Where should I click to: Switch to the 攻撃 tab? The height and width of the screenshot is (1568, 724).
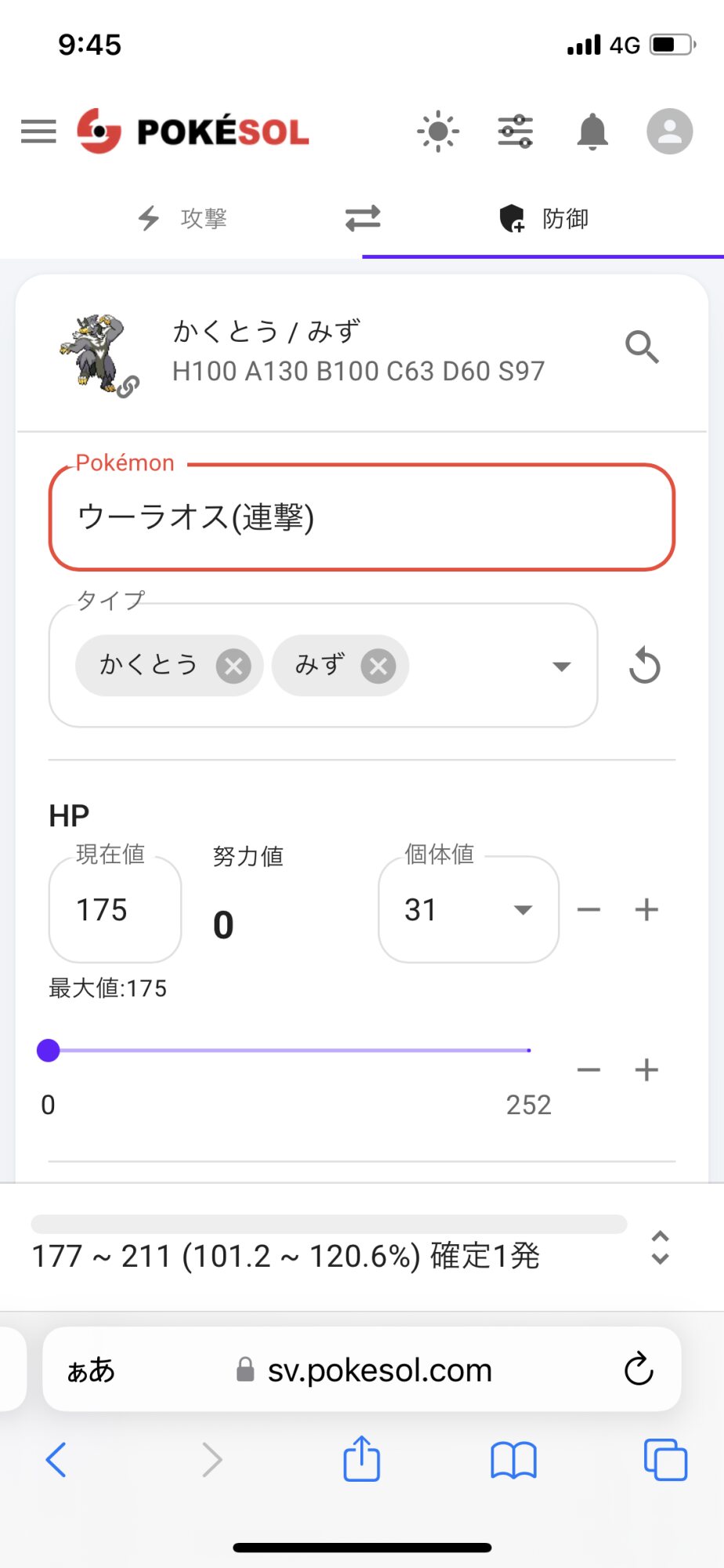(x=182, y=218)
